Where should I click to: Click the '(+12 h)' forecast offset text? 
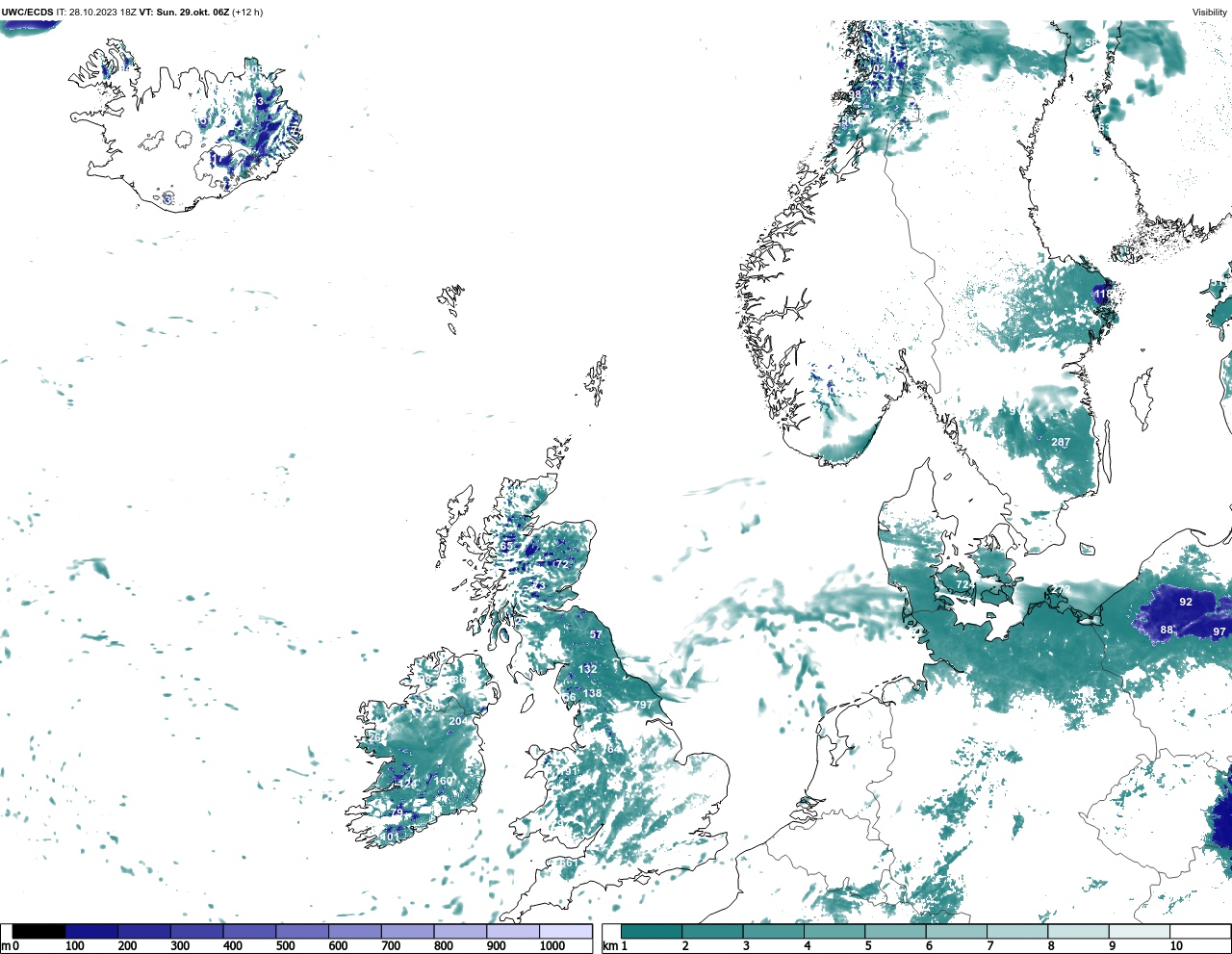click(x=247, y=13)
